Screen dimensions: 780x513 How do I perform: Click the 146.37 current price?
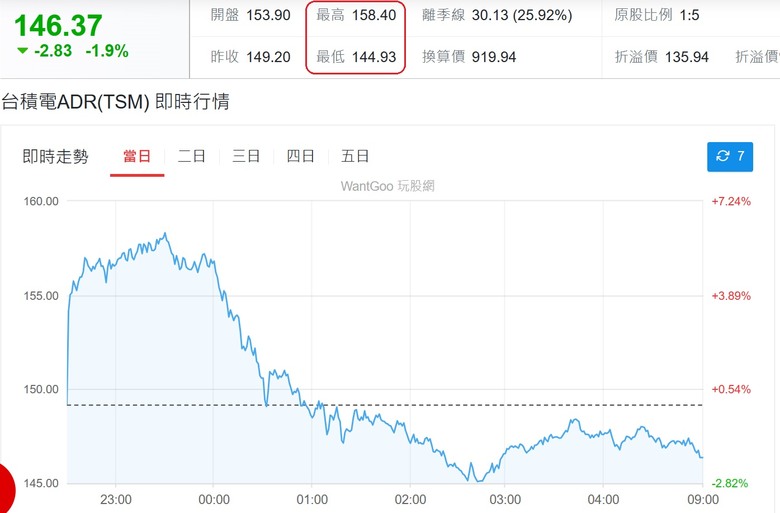click(58, 25)
